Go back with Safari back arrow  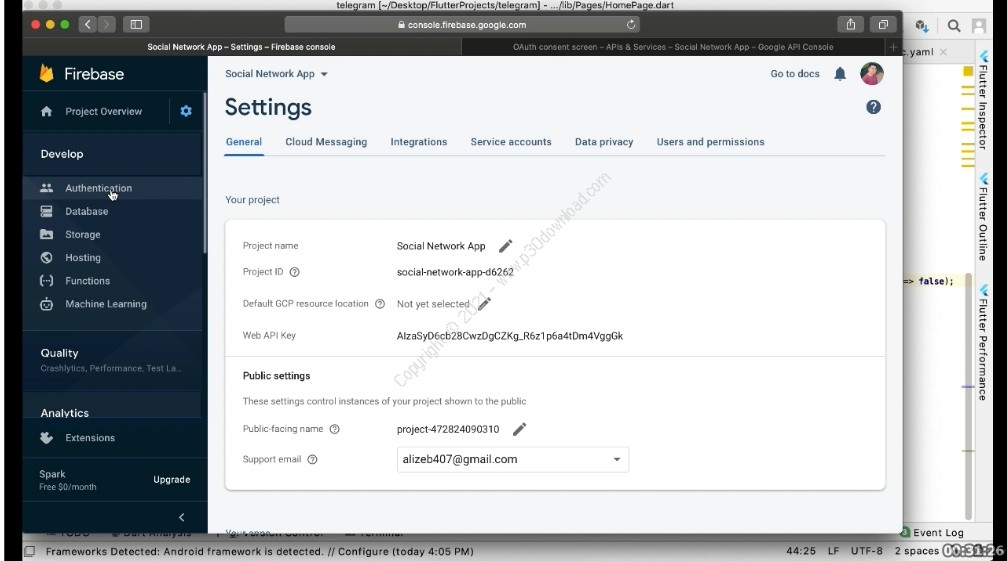pos(88,24)
